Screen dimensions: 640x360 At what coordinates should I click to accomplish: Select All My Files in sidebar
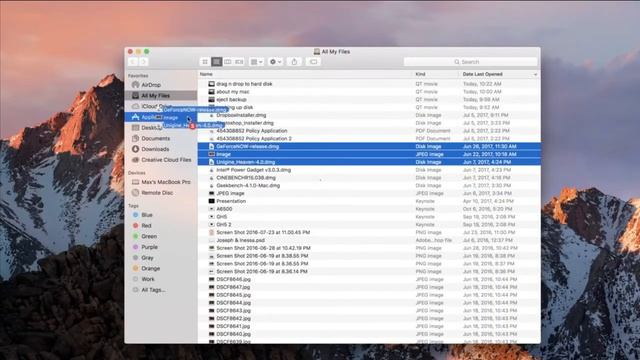tap(161, 96)
